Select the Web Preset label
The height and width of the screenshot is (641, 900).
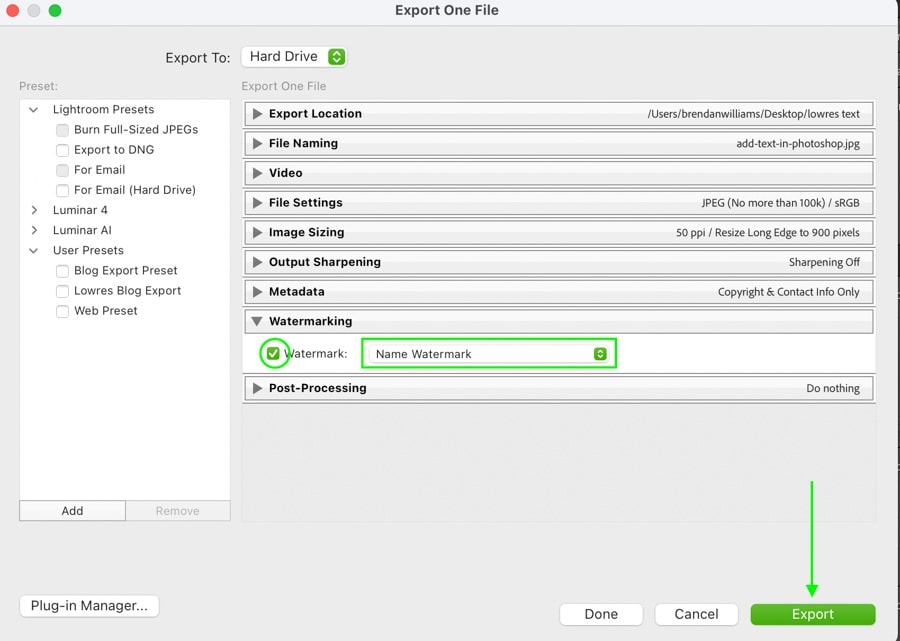106,310
